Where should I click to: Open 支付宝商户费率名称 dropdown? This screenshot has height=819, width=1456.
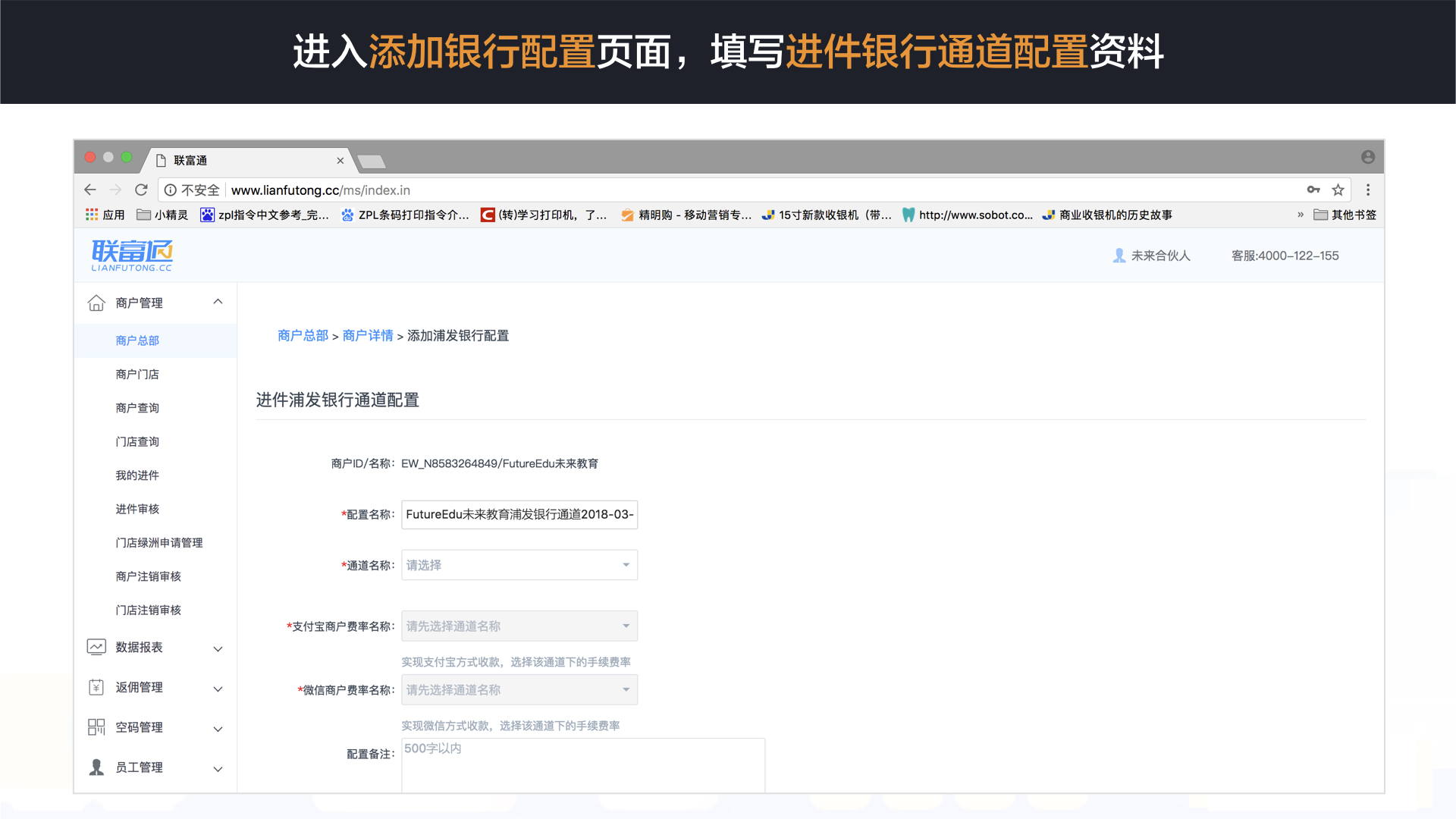(x=519, y=626)
